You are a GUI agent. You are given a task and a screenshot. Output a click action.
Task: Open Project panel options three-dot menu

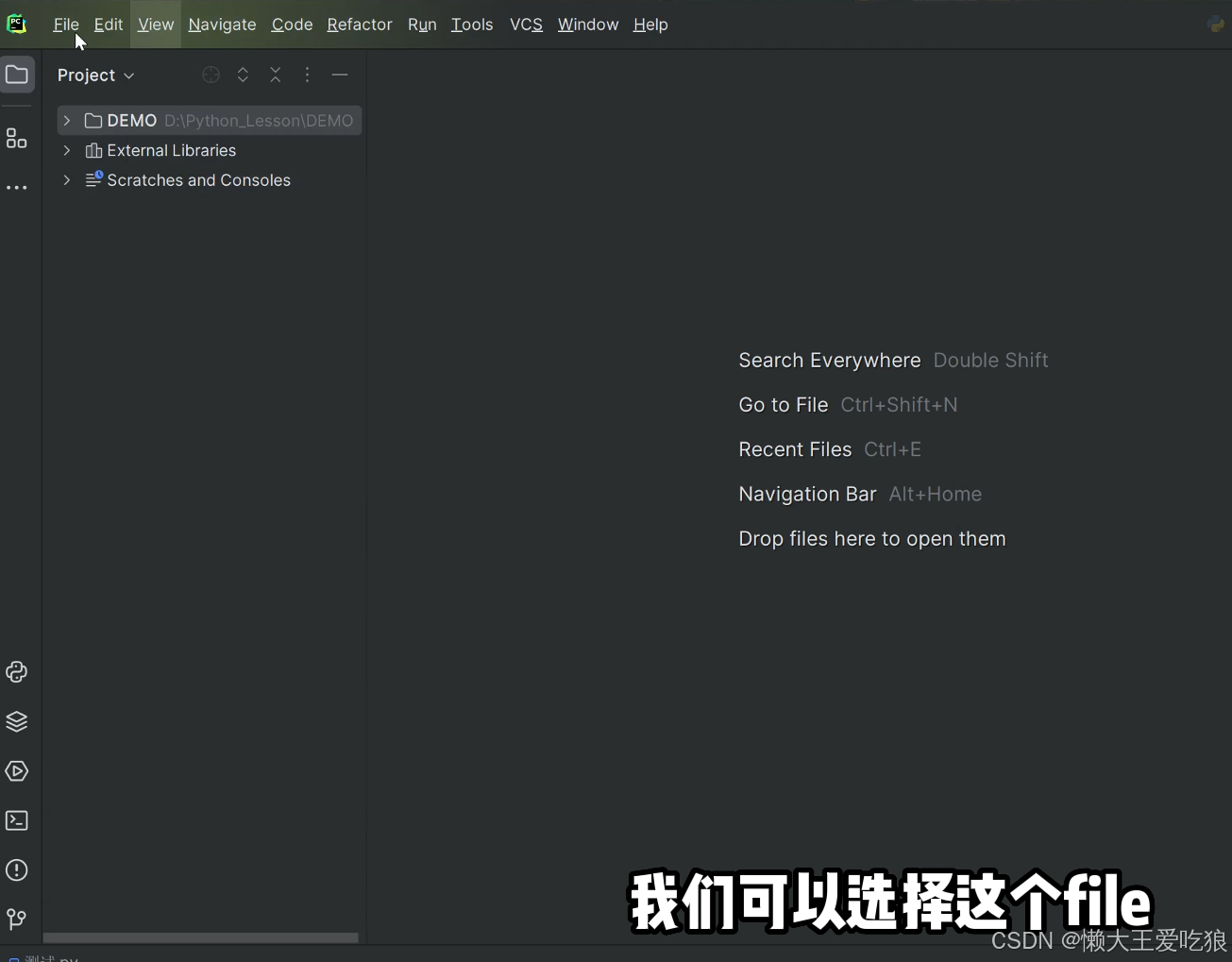point(307,75)
